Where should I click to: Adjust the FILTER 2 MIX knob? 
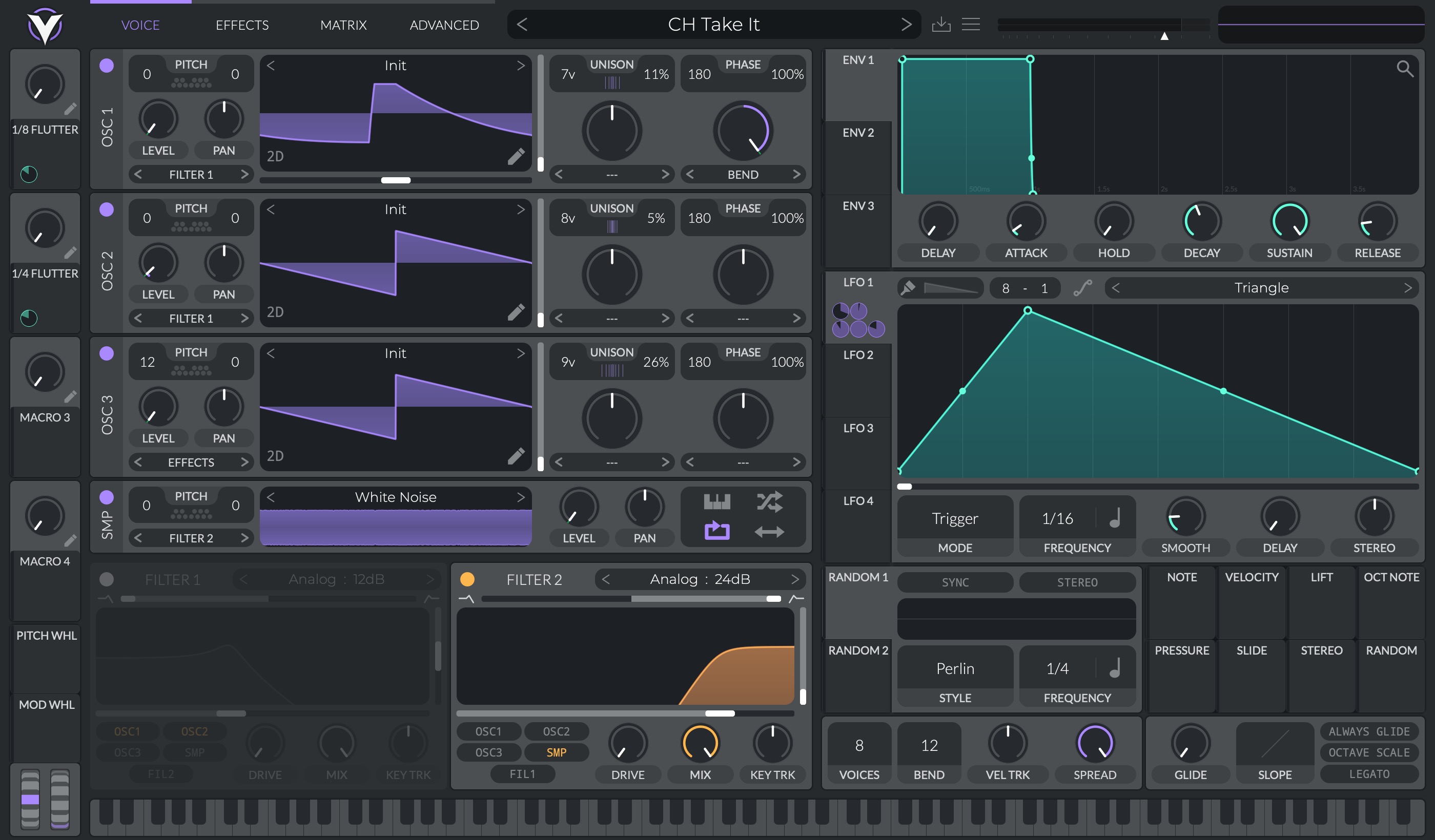pyautogui.click(x=700, y=743)
